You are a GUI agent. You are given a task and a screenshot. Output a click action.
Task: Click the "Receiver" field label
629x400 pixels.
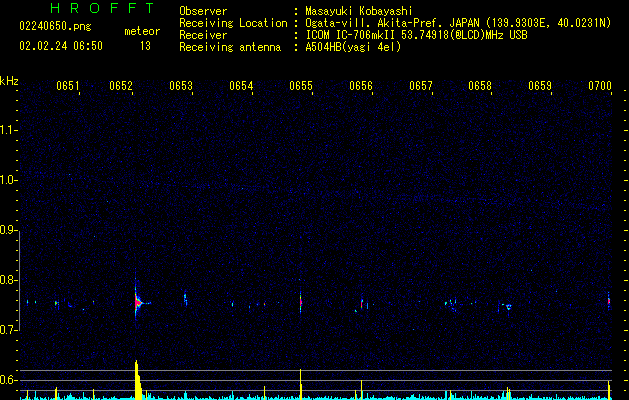(x=203, y=35)
